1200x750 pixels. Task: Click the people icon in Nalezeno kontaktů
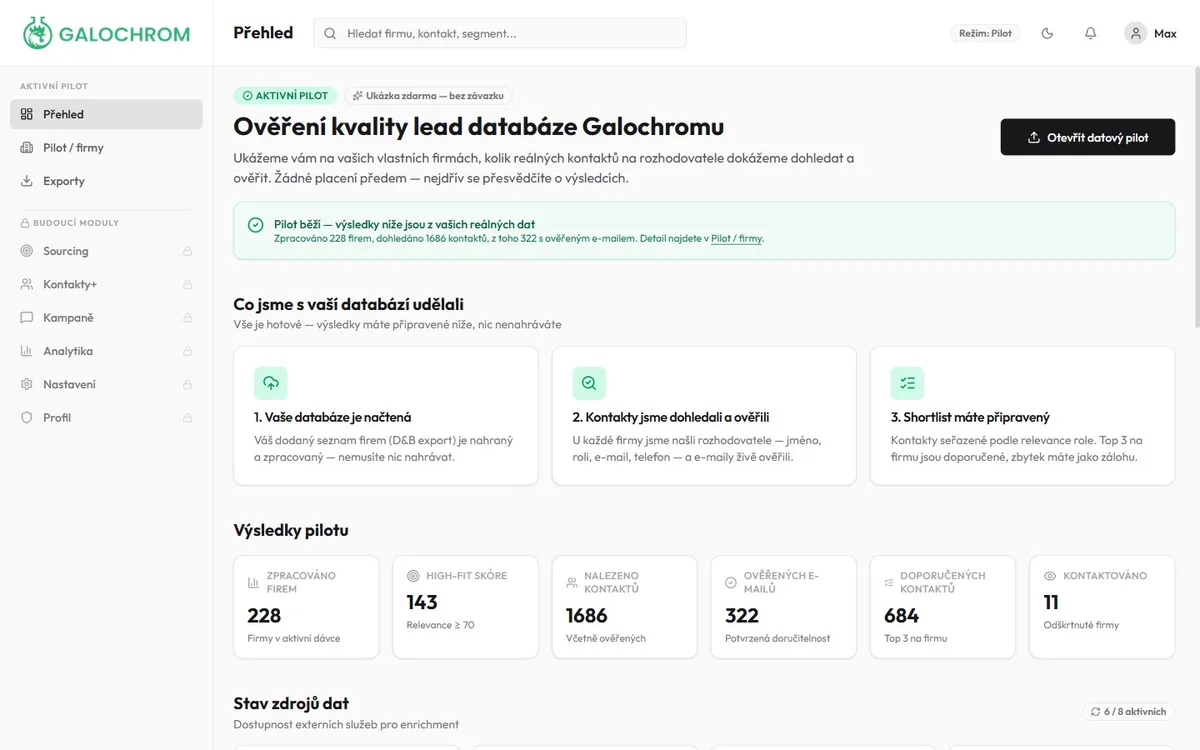(x=572, y=582)
